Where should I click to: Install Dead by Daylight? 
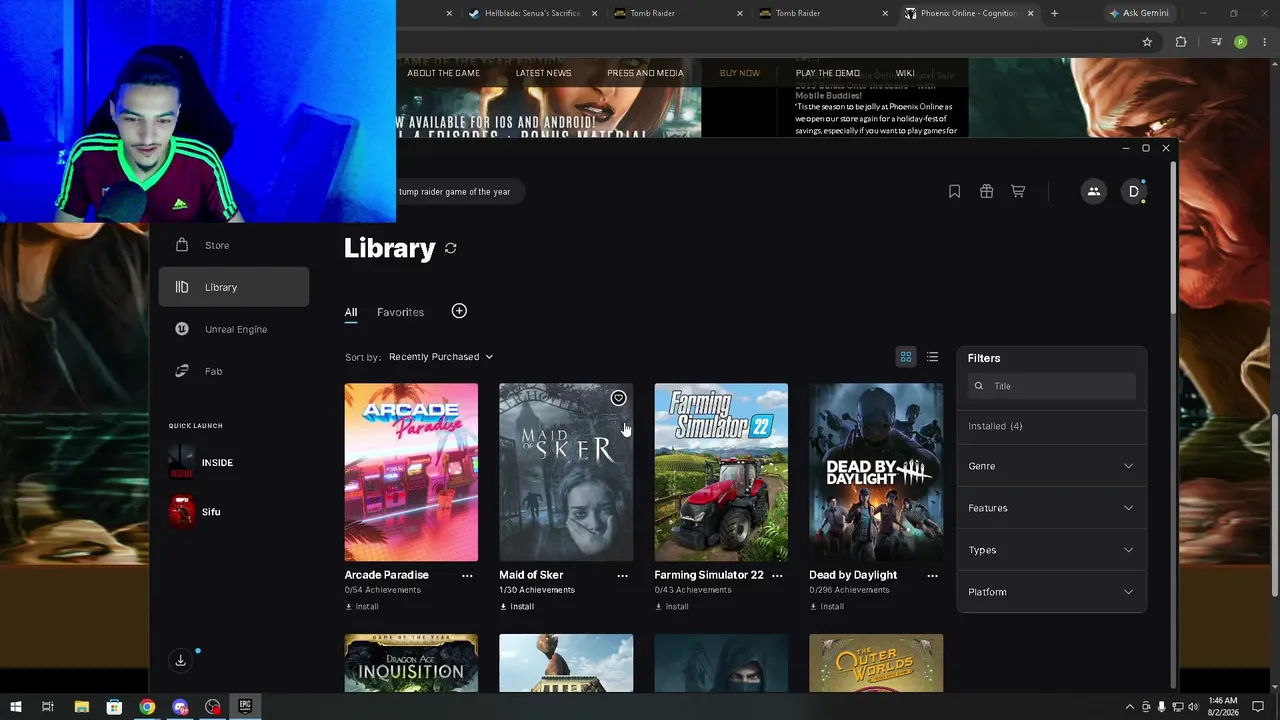point(827,607)
